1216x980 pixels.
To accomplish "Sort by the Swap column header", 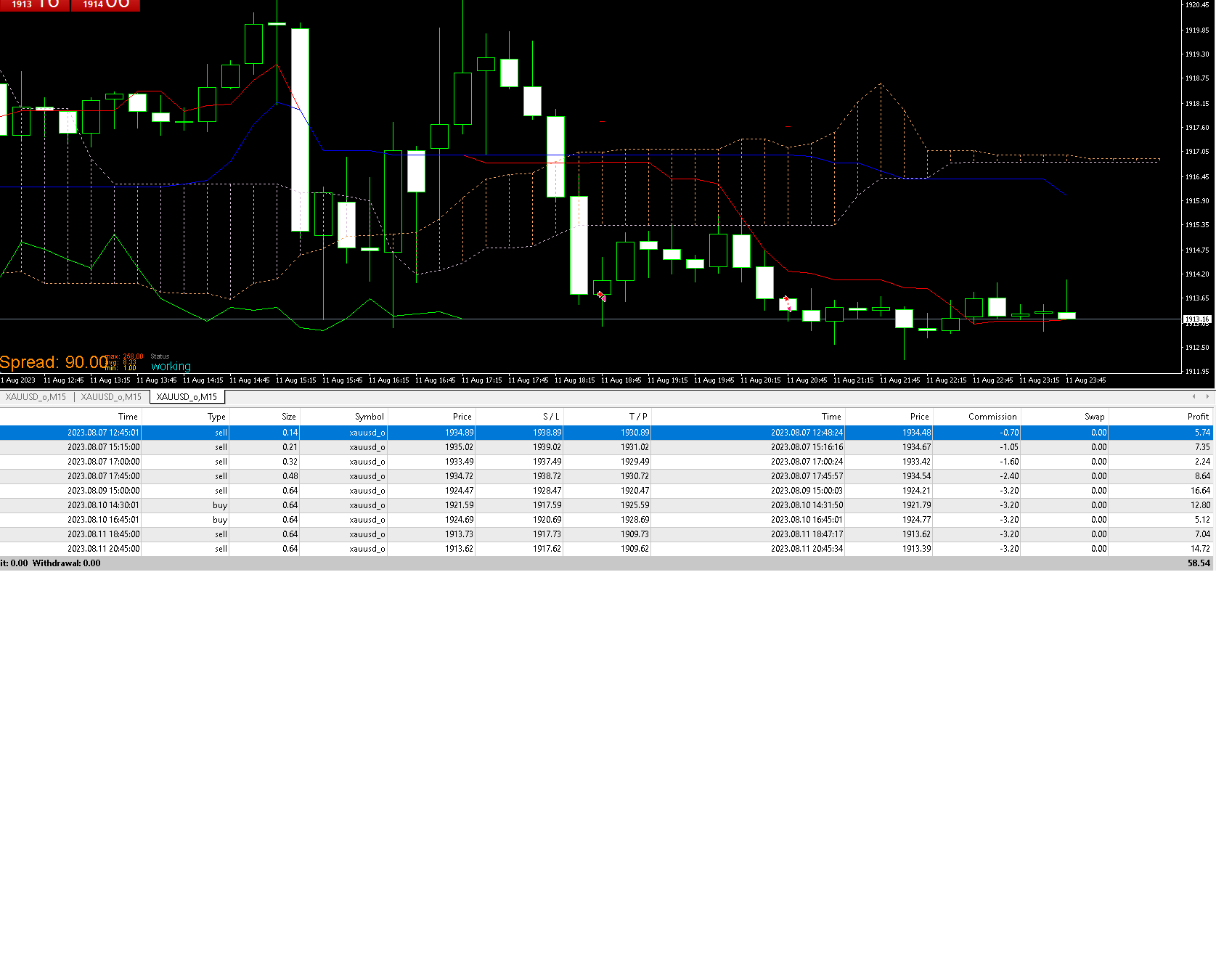I will coord(1095,417).
